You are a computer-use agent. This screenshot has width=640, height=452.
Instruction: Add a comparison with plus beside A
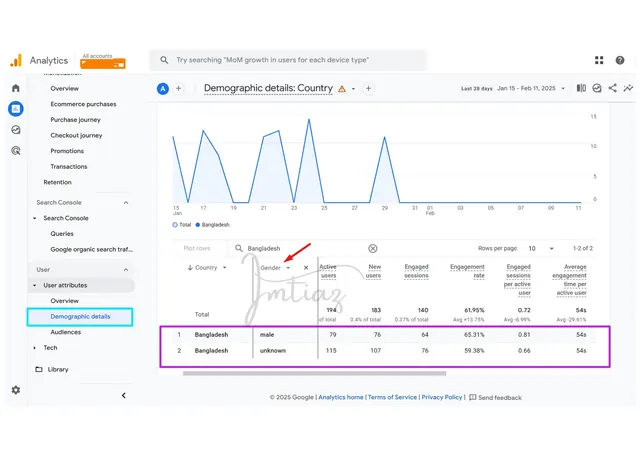click(178, 89)
